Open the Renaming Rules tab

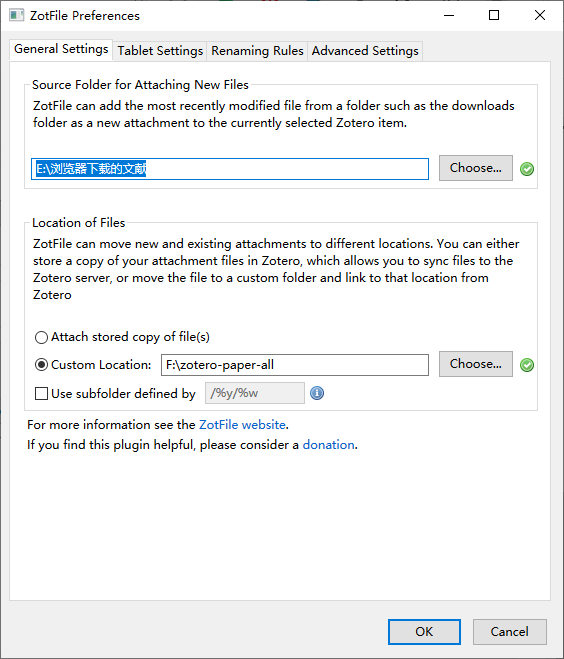tap(257, 51)
